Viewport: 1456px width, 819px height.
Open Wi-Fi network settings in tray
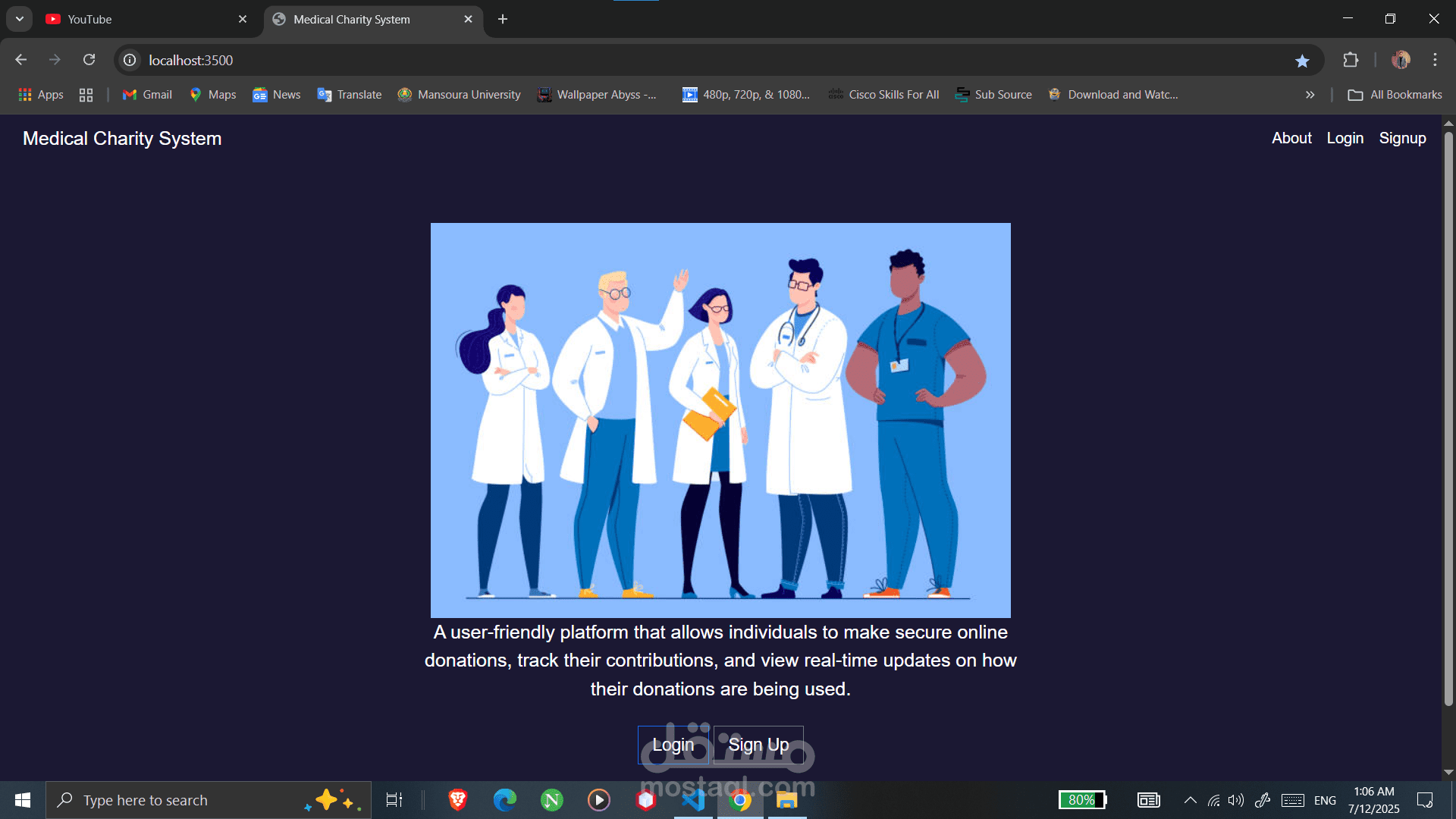point(1213,800)
